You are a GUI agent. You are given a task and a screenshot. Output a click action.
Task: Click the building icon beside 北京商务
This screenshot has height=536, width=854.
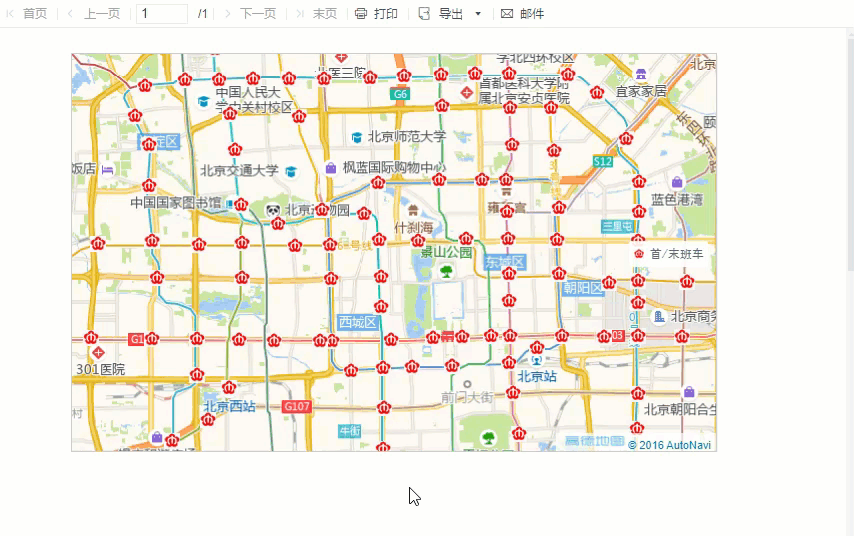tap(659, 316)
